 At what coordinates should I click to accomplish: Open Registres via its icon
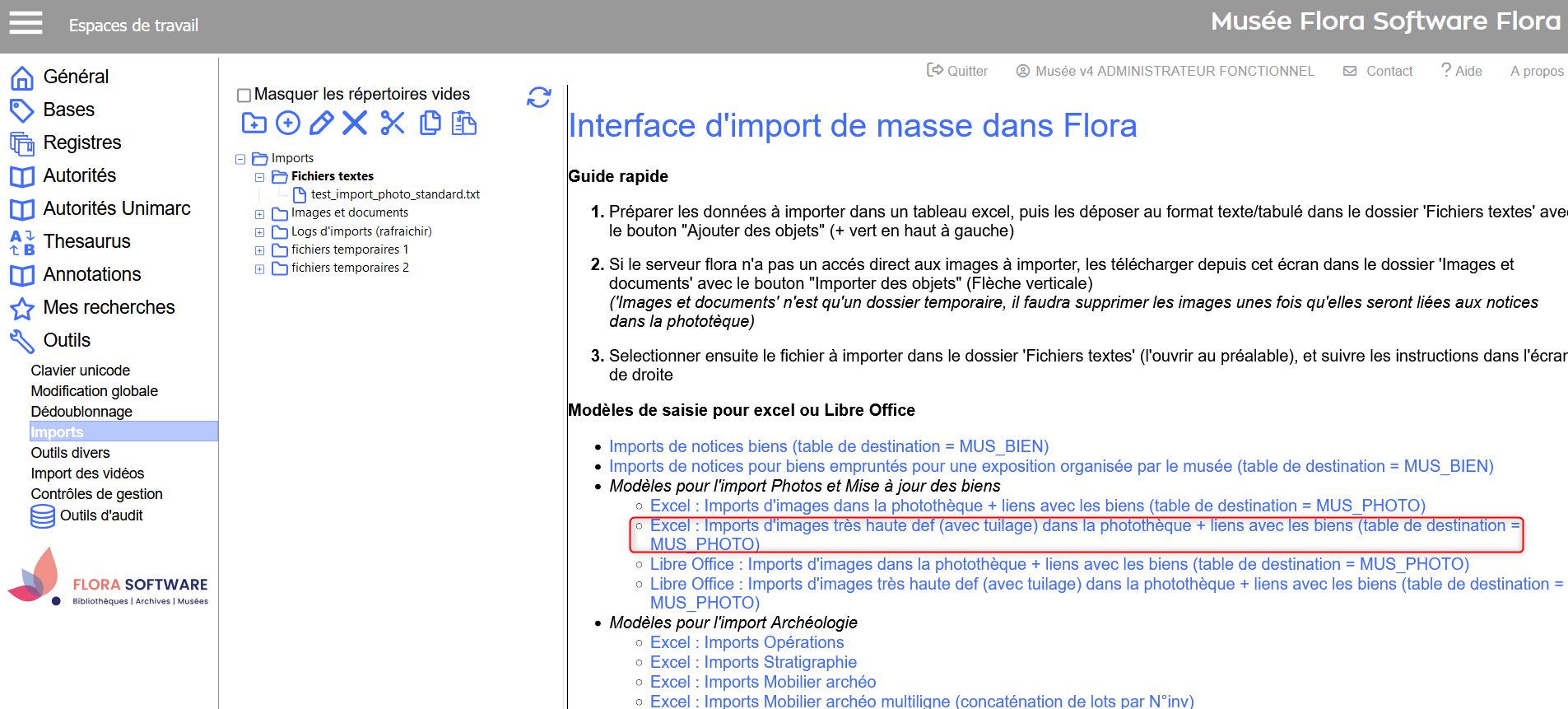click(x=22, y=143)
